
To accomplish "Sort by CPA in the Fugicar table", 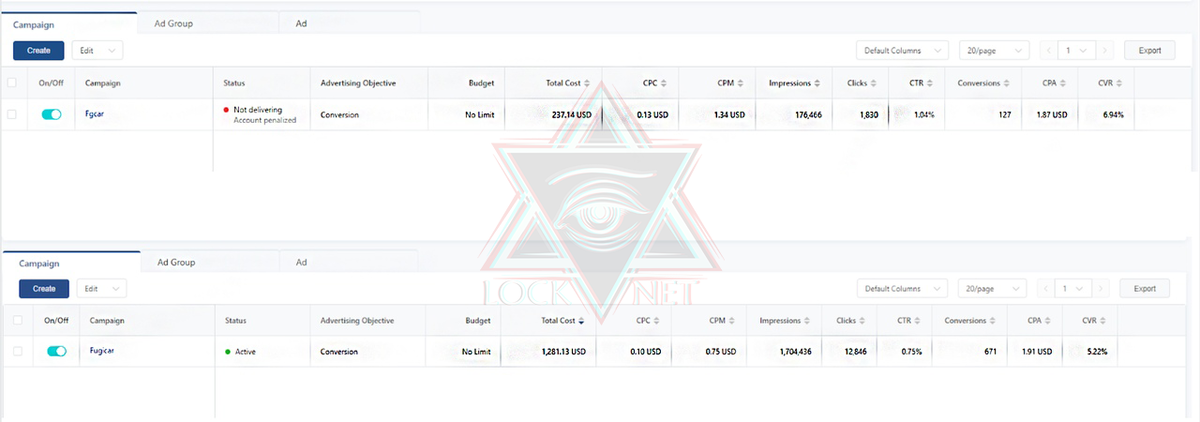I will pyautogui.click(x=1049, y=321).
